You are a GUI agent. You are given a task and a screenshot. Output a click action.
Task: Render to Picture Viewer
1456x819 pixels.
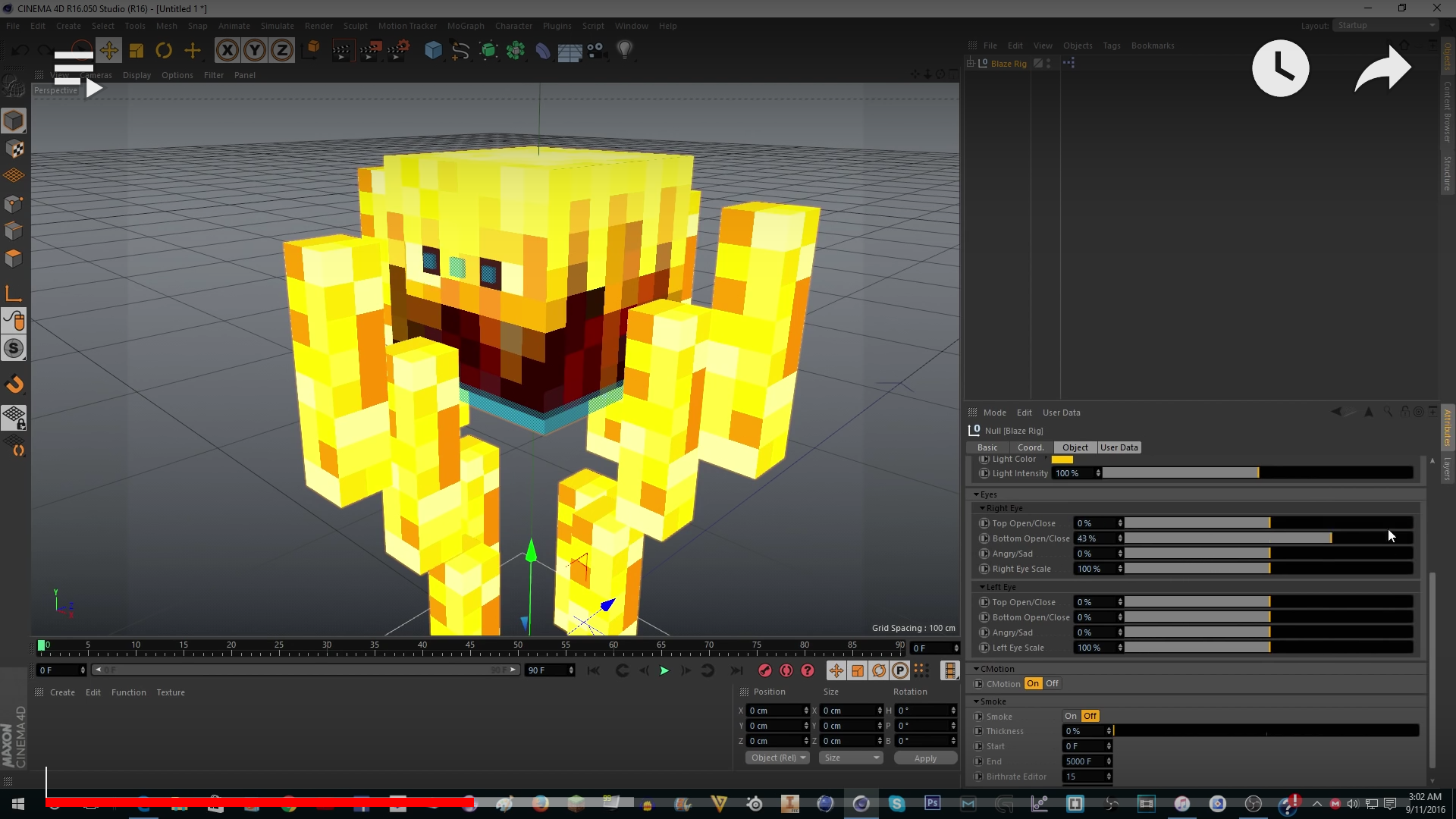click(370, 50)
